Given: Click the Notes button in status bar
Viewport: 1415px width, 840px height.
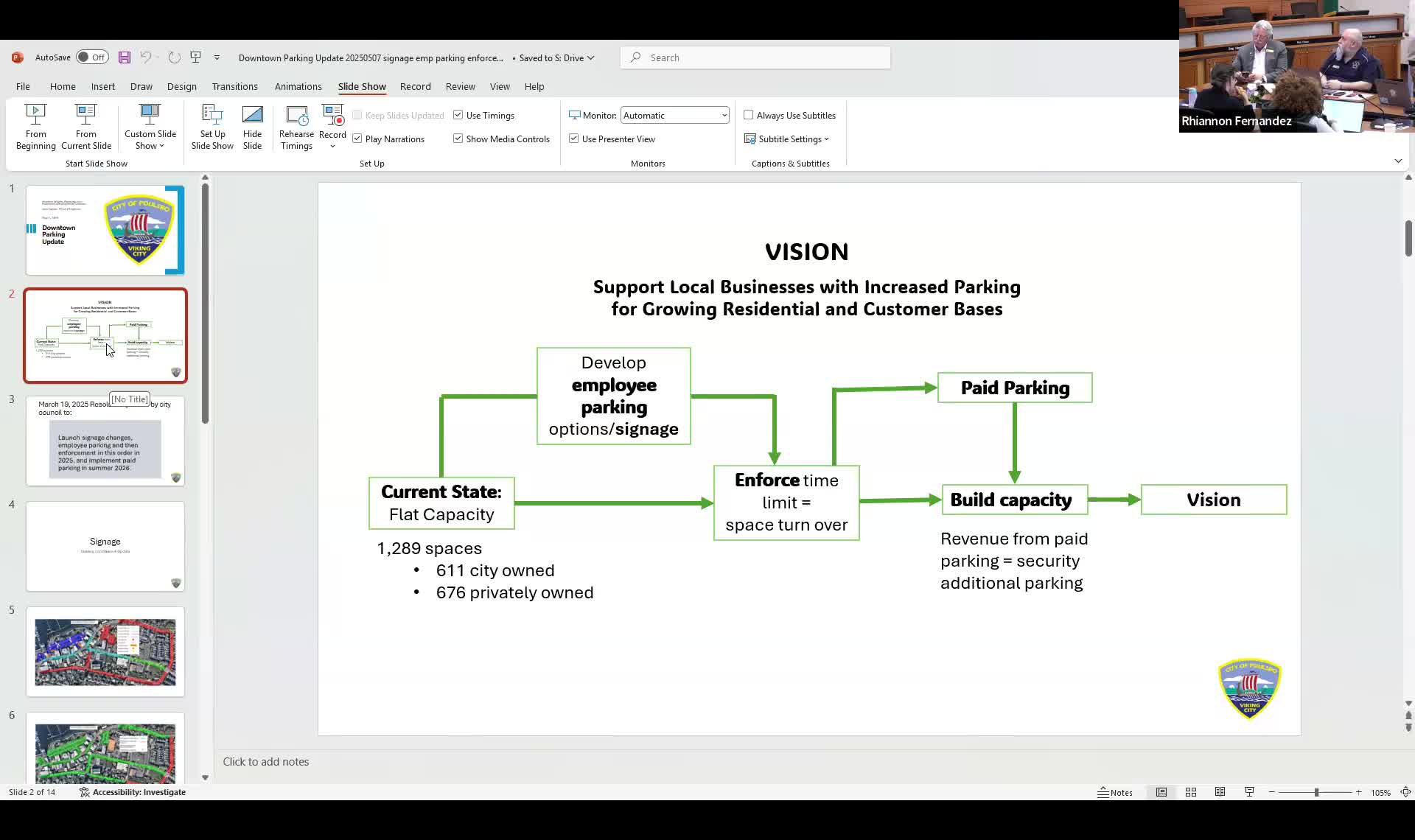Looking at the screenshot, I should [1115, 792].
